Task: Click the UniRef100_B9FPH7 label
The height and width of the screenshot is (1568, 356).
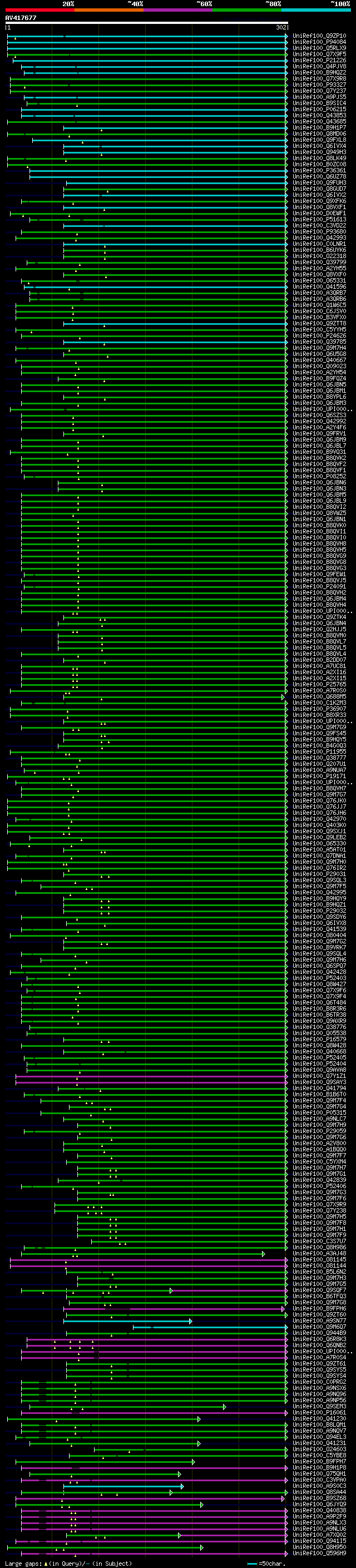Action: point(319,1461)
